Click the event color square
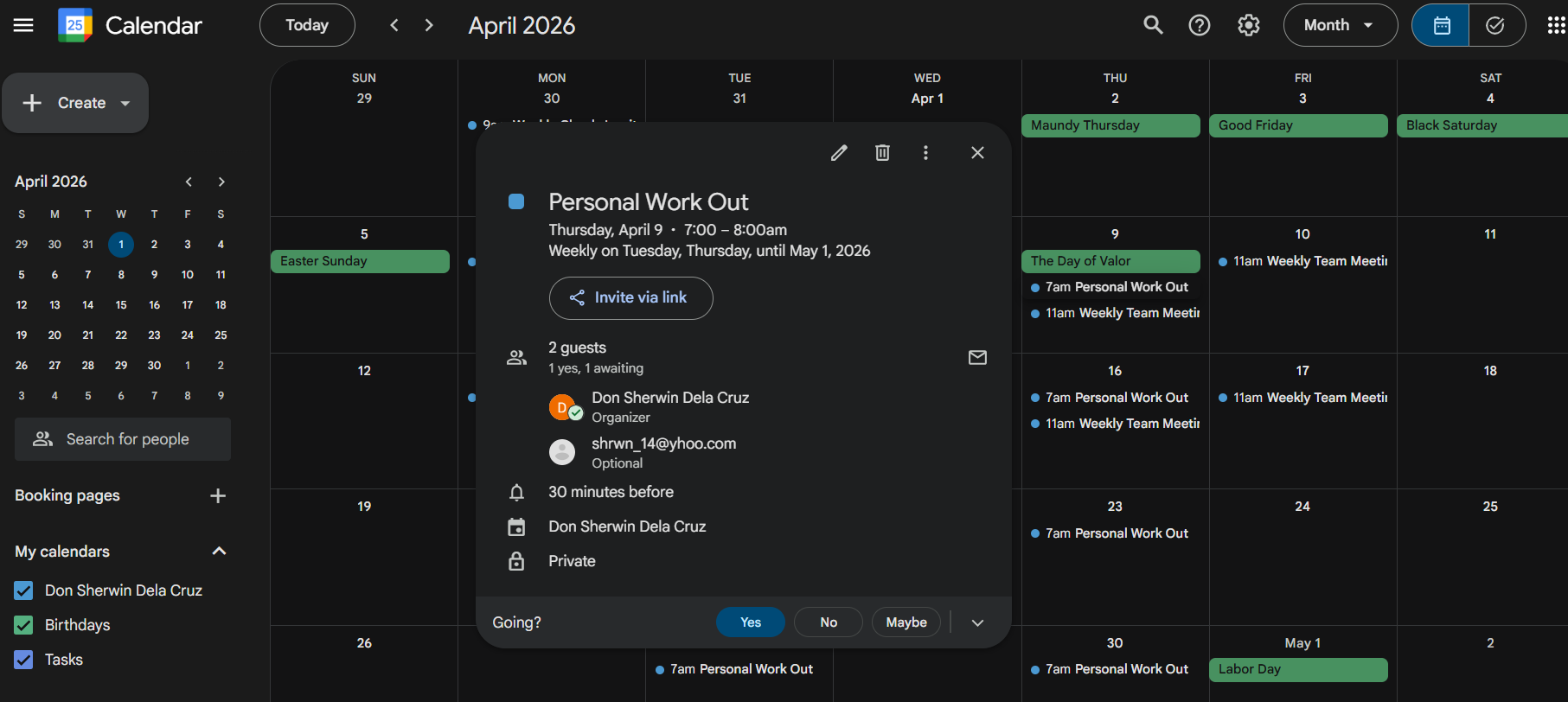The width and height of the screenshot is (1568, 702). [516, 201]
